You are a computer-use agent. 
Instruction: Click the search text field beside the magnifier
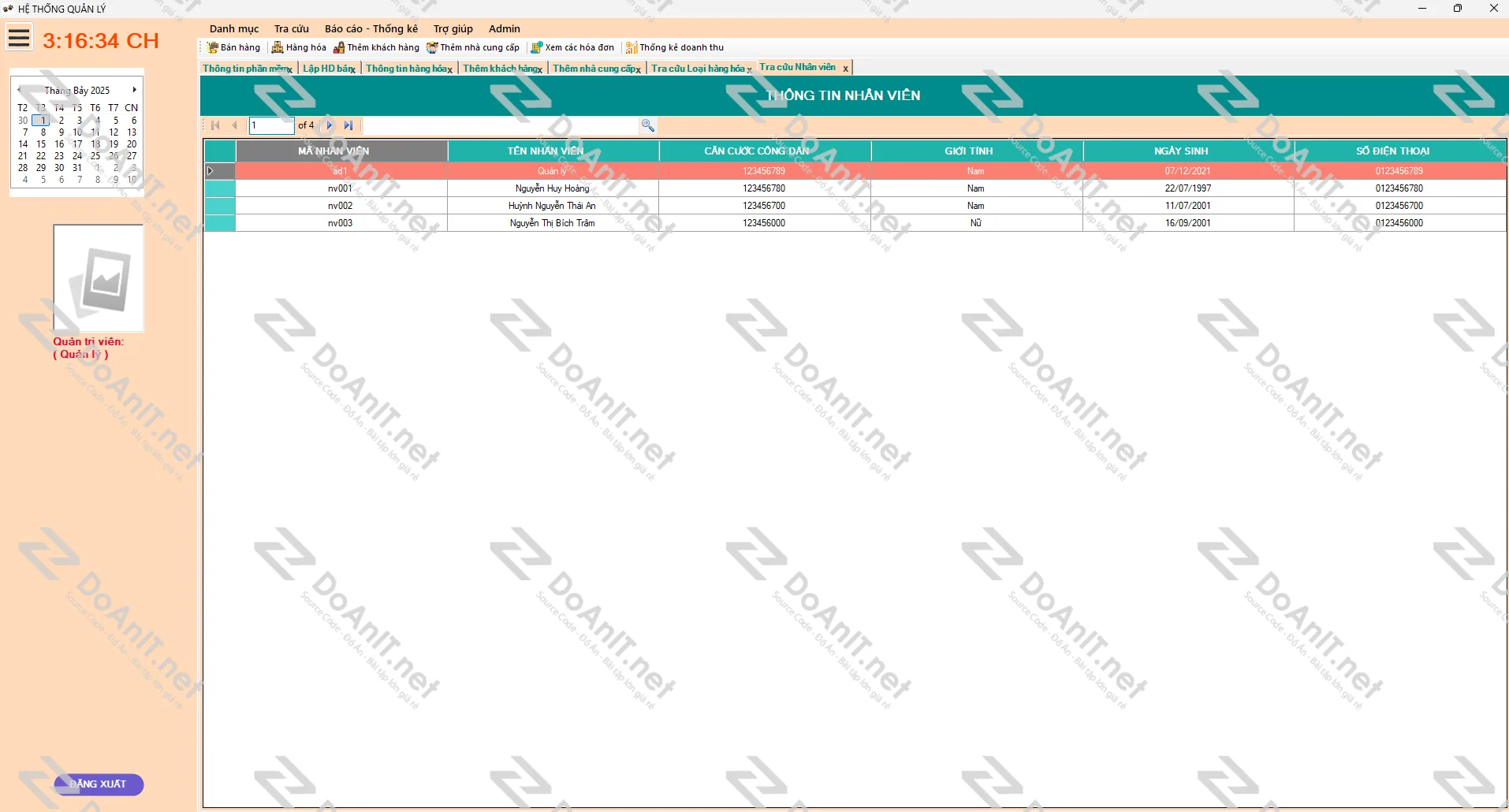tap(501, 125)
